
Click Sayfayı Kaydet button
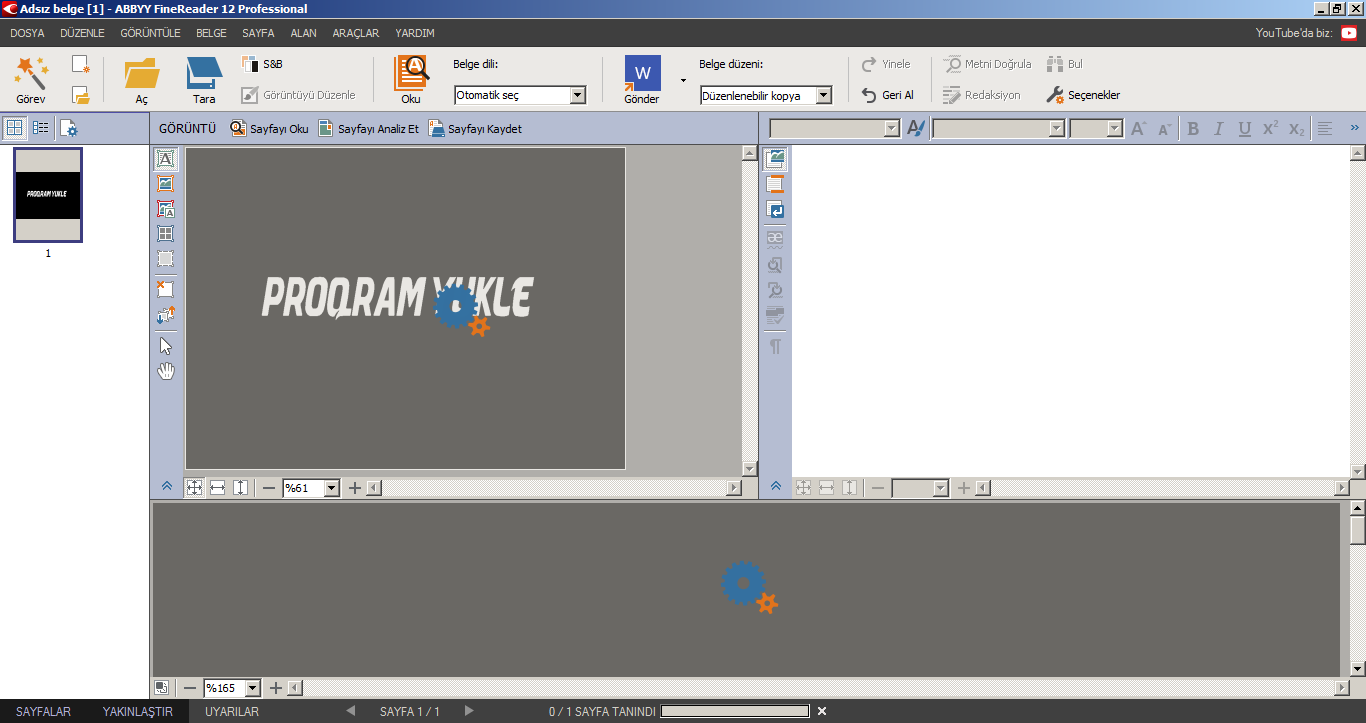[475, 129]
